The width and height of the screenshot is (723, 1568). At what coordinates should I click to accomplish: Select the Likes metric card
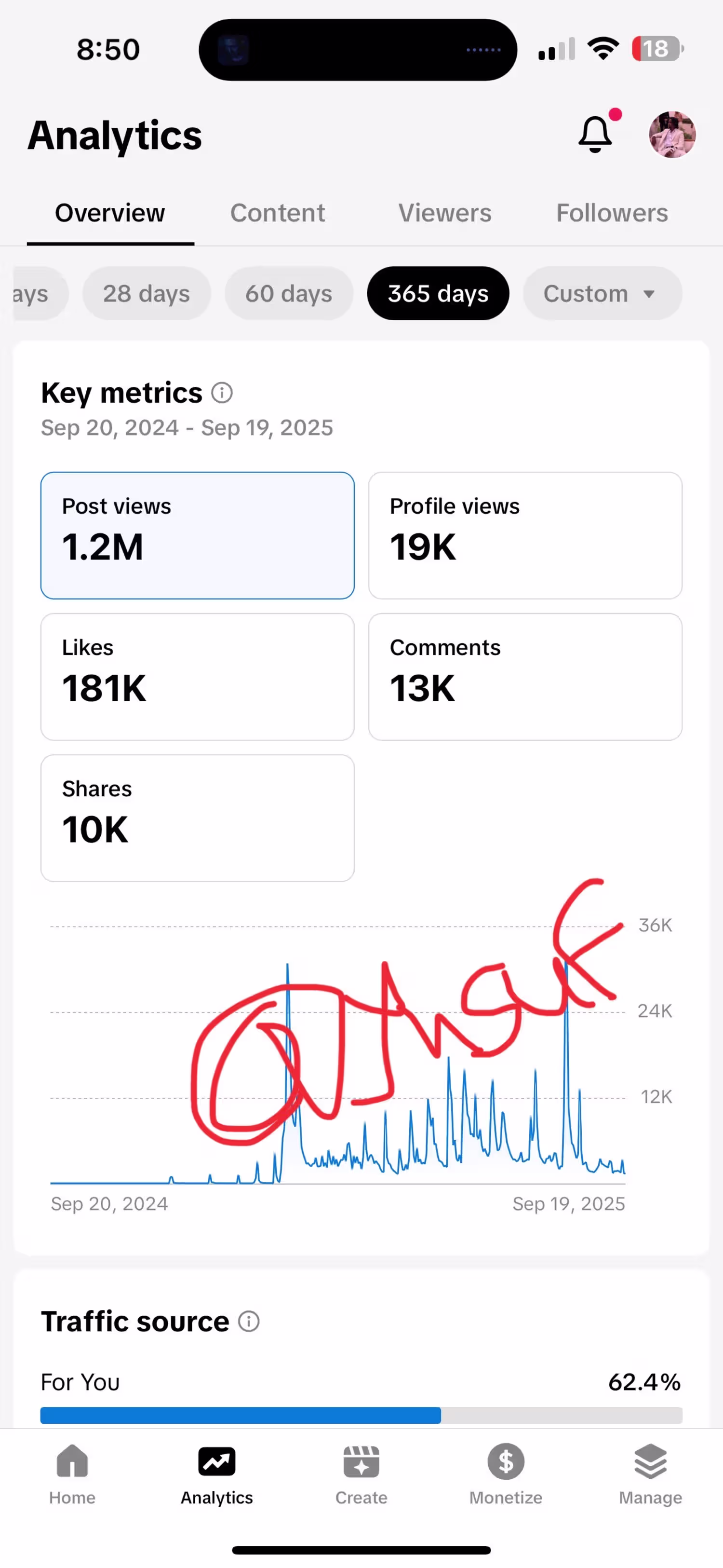[x=198, y=677]
